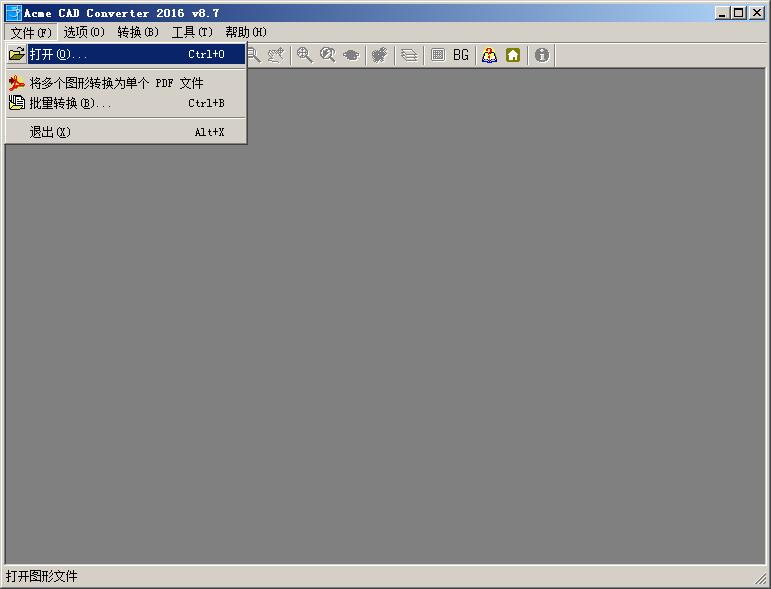Click the BG background color button
Screen dimensions: 771x589
(x=461, y=55)
